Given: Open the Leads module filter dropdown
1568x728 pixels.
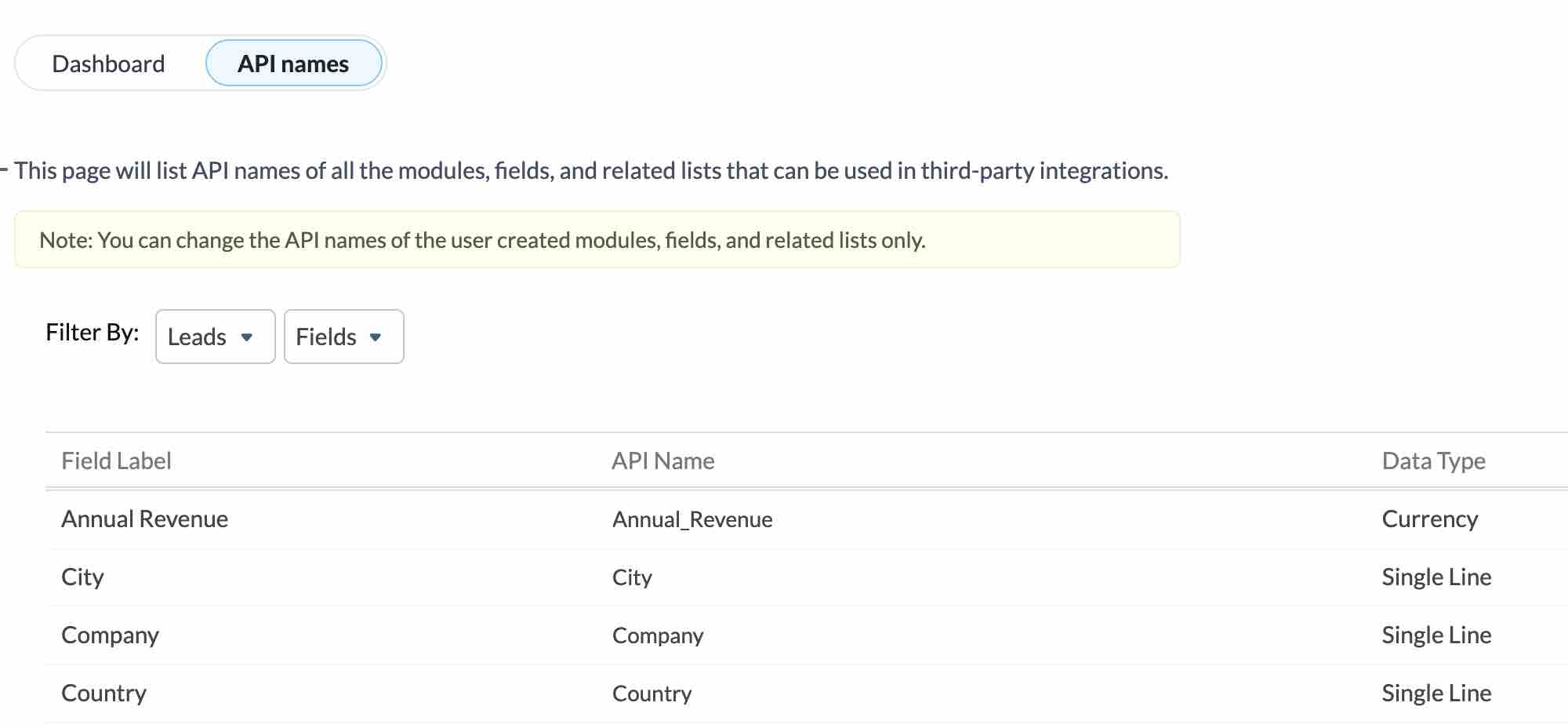Looking at the screenshot, I should click(x=214, y=337).
